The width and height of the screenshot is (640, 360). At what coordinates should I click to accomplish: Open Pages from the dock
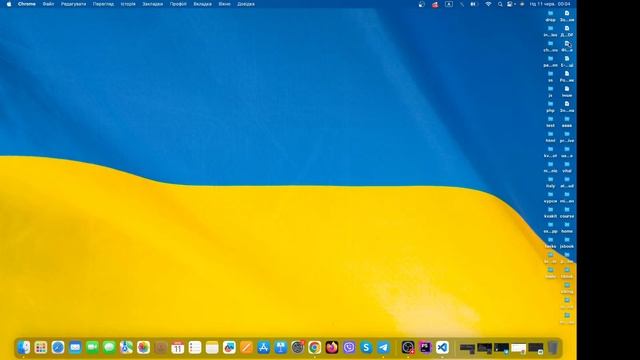[x=247, y=347]
